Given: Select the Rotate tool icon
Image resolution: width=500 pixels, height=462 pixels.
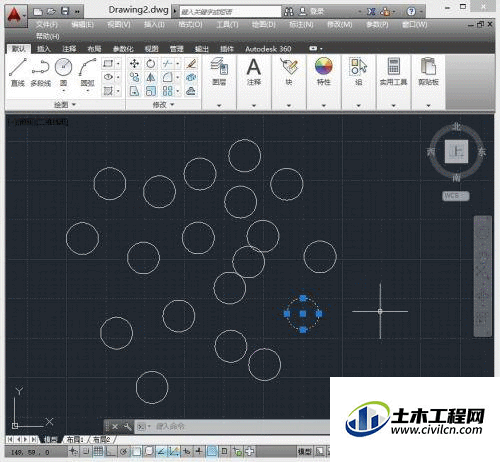Looking at the screenshot, I should coord(151,63).
